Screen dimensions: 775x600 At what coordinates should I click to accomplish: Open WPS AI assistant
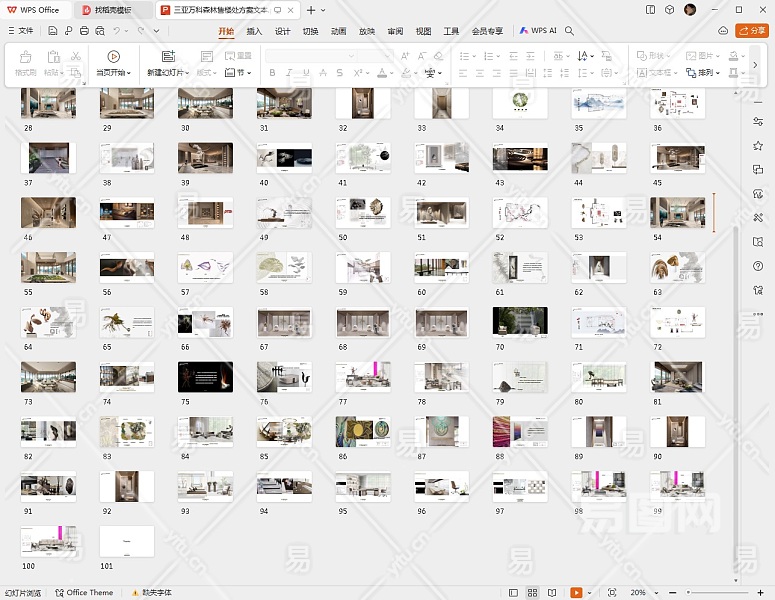coord(538,31)
